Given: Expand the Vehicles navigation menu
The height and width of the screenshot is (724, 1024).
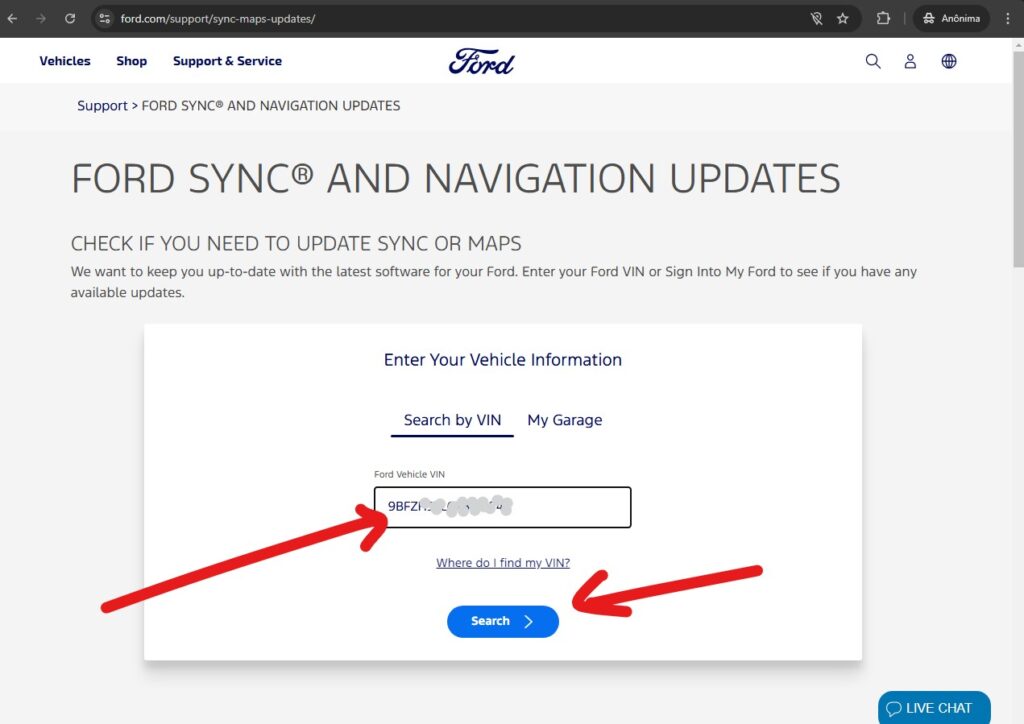Looking at the screenshot, I should click(64, 61).
